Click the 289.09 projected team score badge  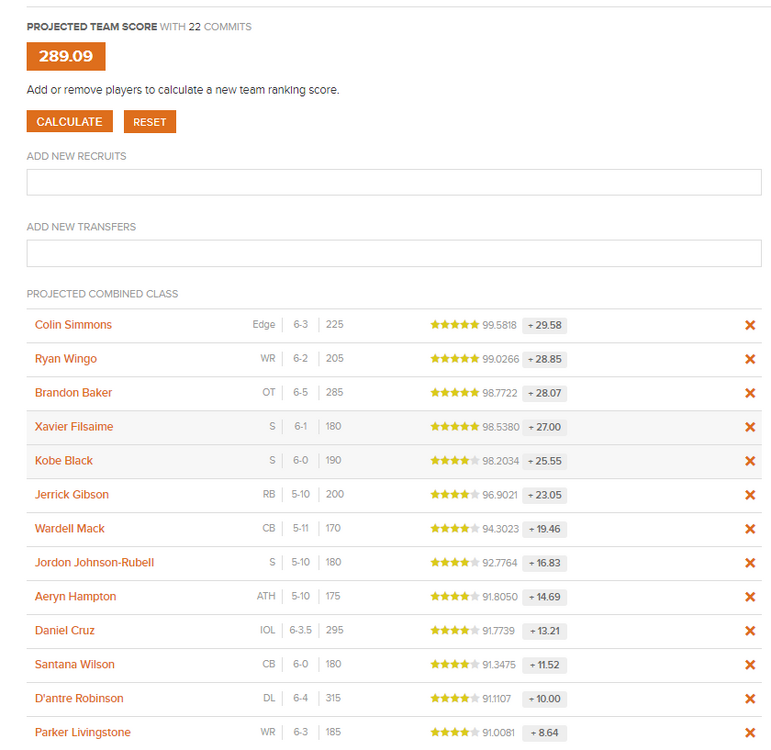(x=66, y=57)
